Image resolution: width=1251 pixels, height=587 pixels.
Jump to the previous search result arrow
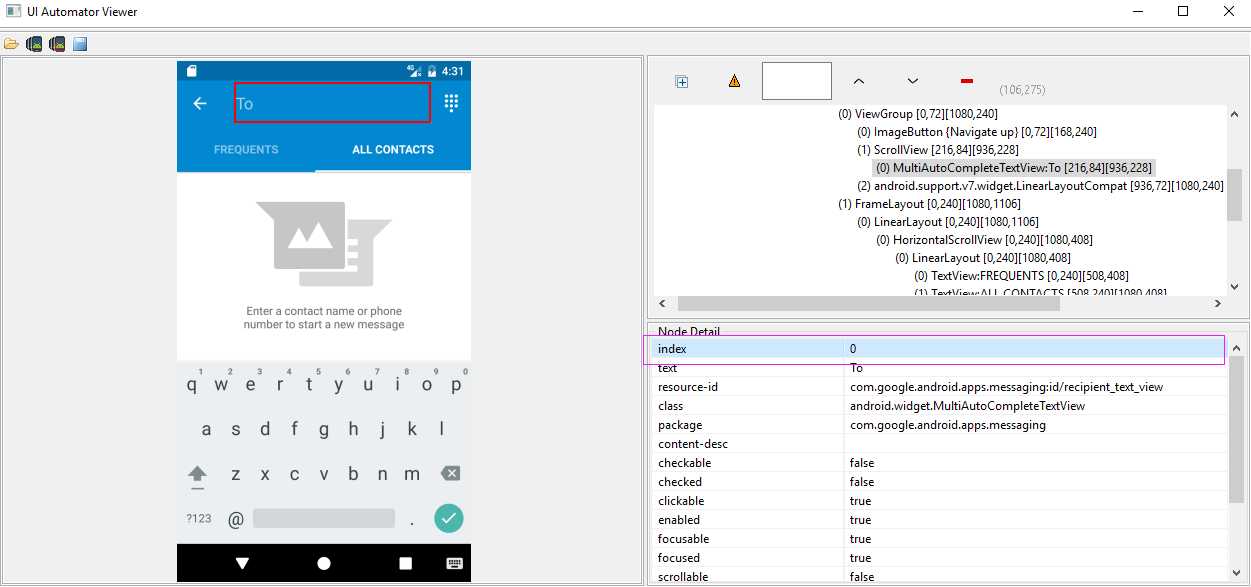[858, 81]
